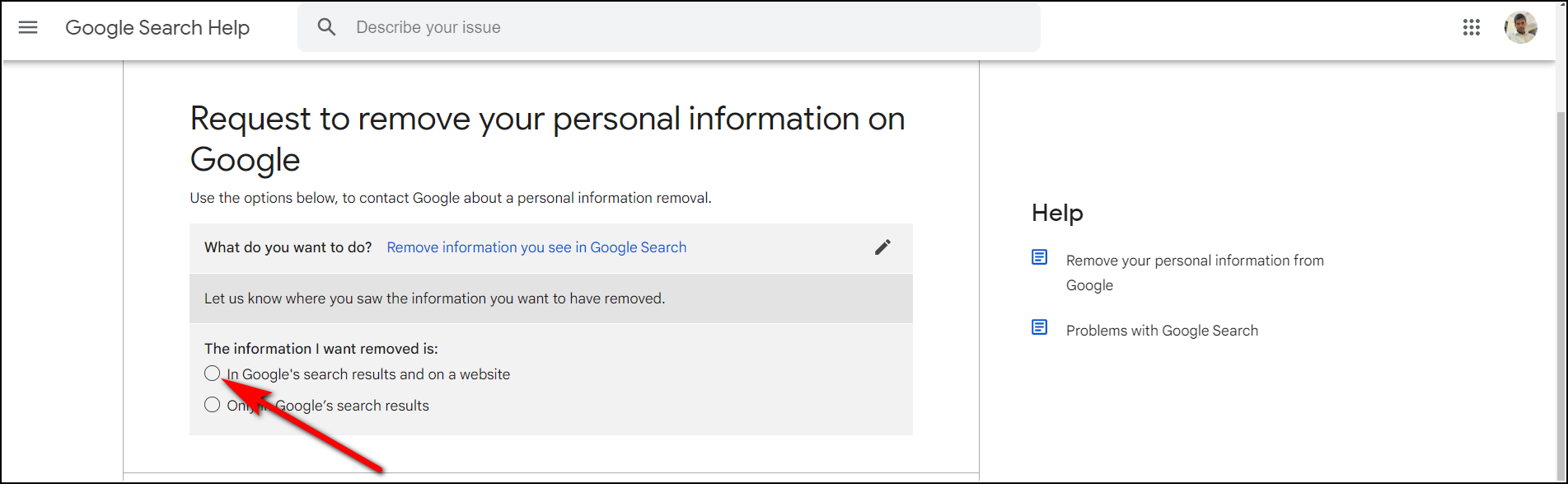Viewport: 1568px width, 484px height.
Task: Click the "Request to remove your personal information" heading
Action: pyautogui.click(x=547, y=139)
